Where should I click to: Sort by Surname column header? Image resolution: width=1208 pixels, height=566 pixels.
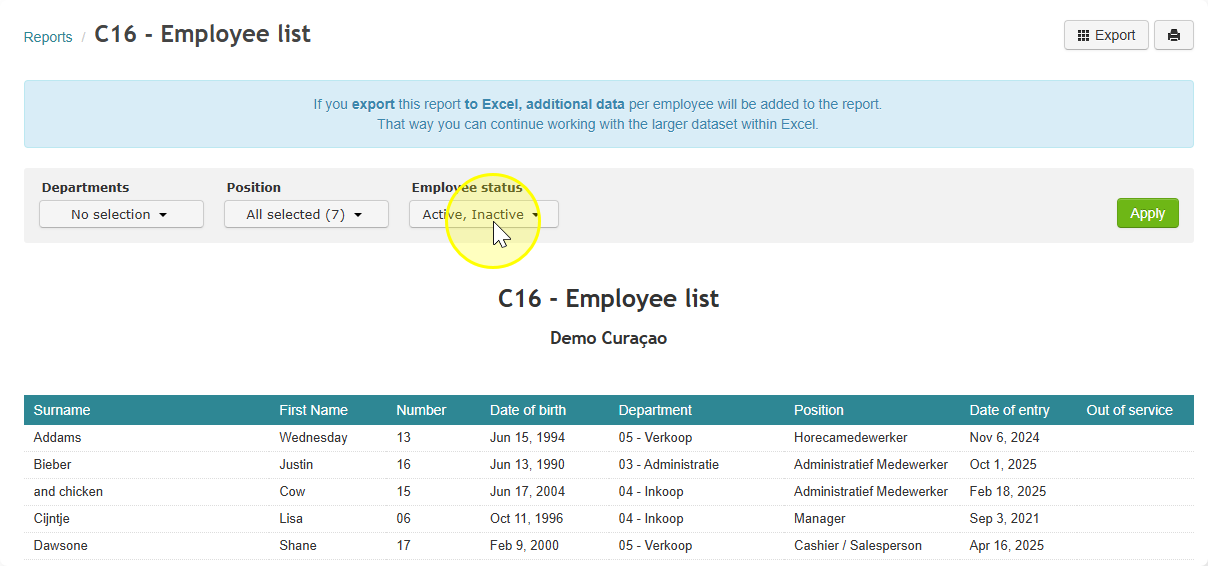(62, 410)
